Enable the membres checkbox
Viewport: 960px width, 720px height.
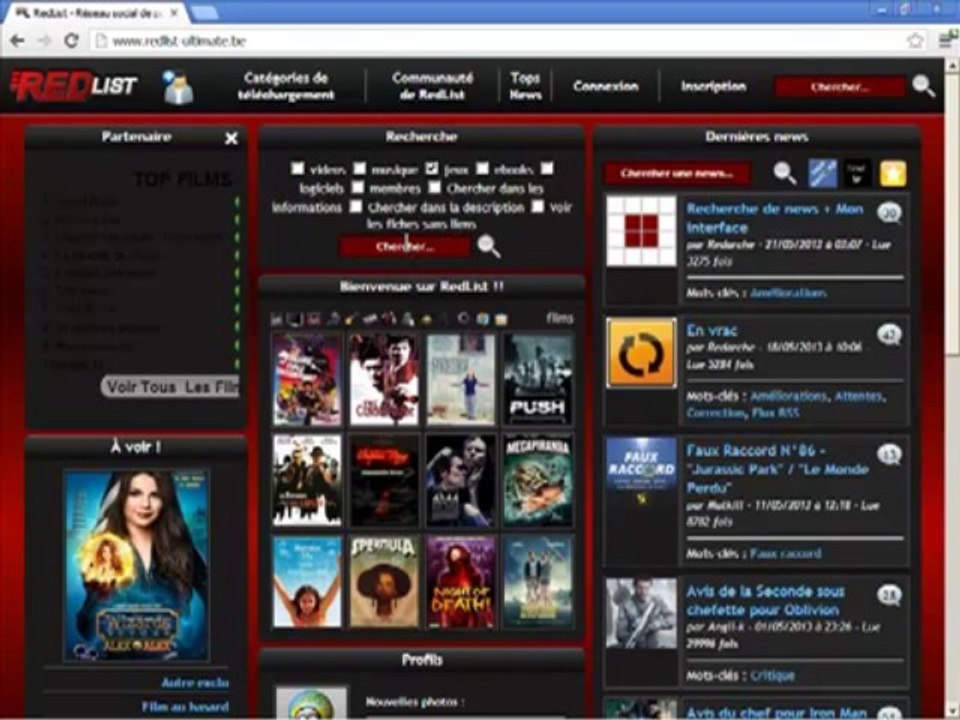tap(358, 187)
